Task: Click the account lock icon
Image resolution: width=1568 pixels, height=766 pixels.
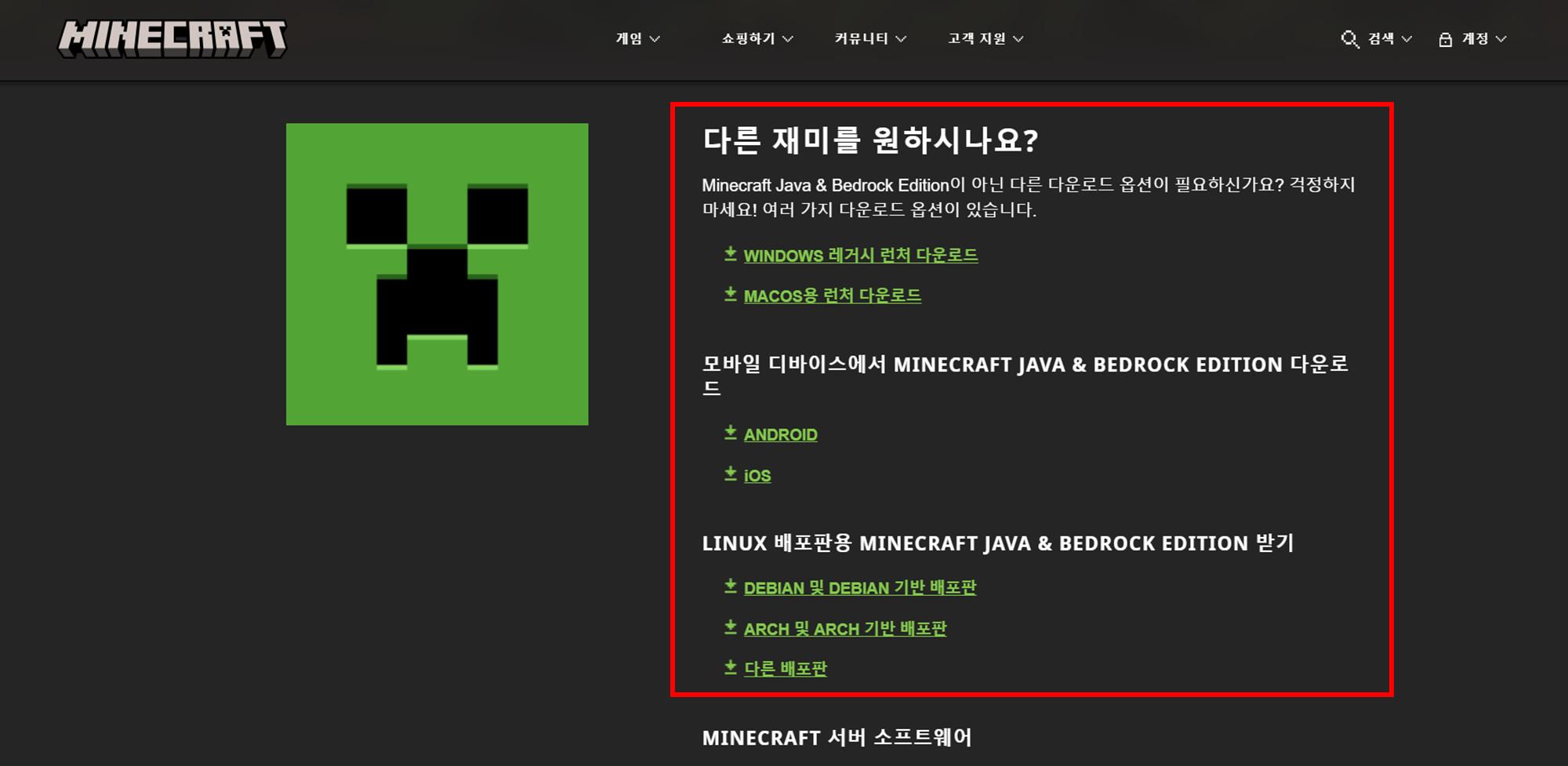Action: click(x=1446, y=39)
